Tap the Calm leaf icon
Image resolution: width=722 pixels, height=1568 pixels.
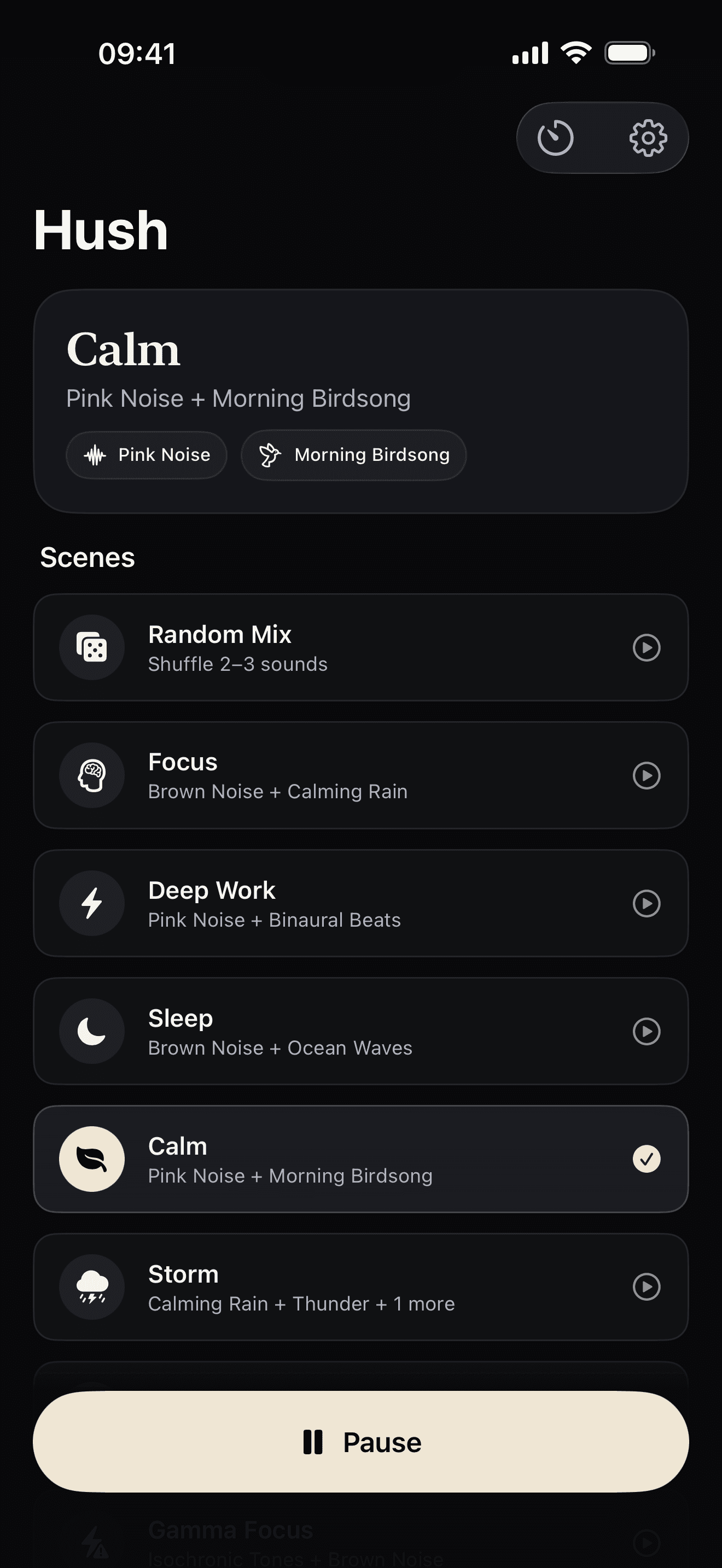92,1159
